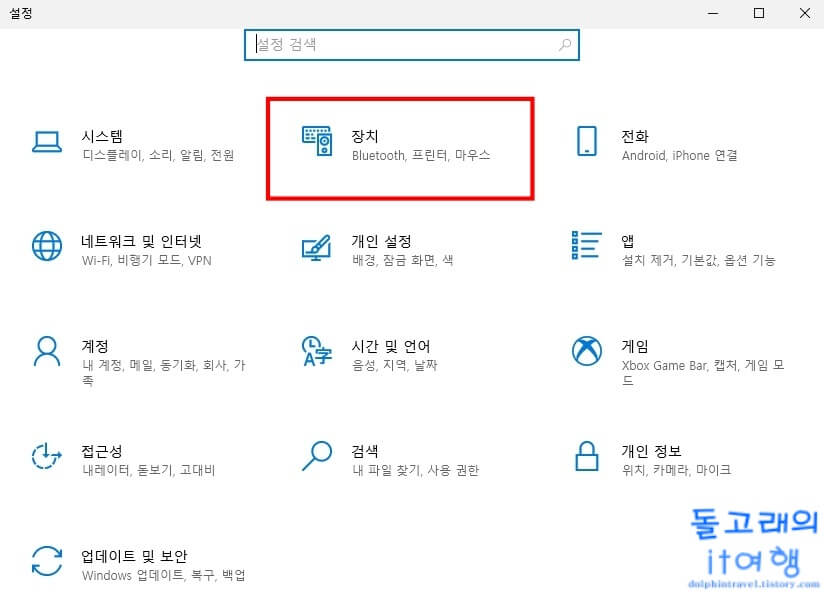This screenshot has width=824, height=603.
Task: Open the 검색 magnifier category icon
Action: click(x=317, y=456)
